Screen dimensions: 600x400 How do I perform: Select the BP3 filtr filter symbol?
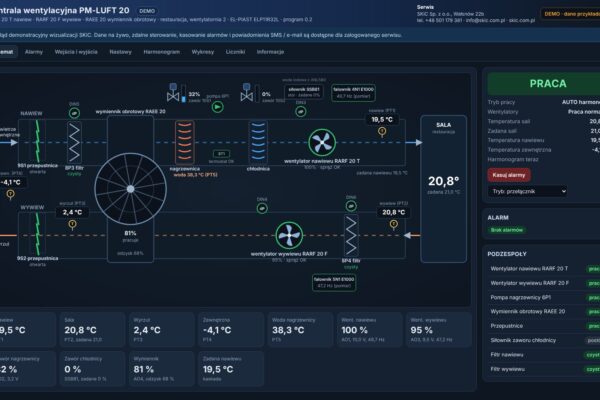[74, 142]
